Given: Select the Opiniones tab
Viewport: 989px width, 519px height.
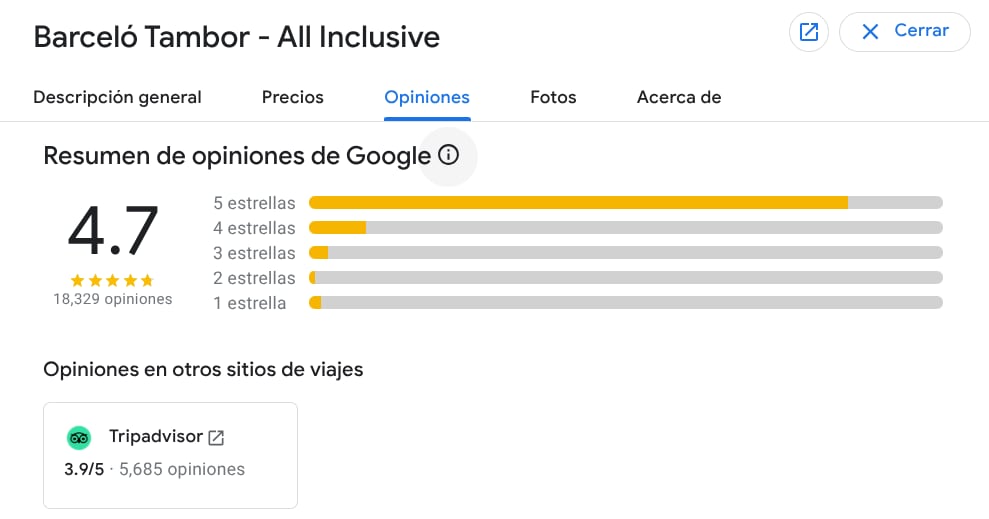Looking at the screenshot, I should point(427,97).
